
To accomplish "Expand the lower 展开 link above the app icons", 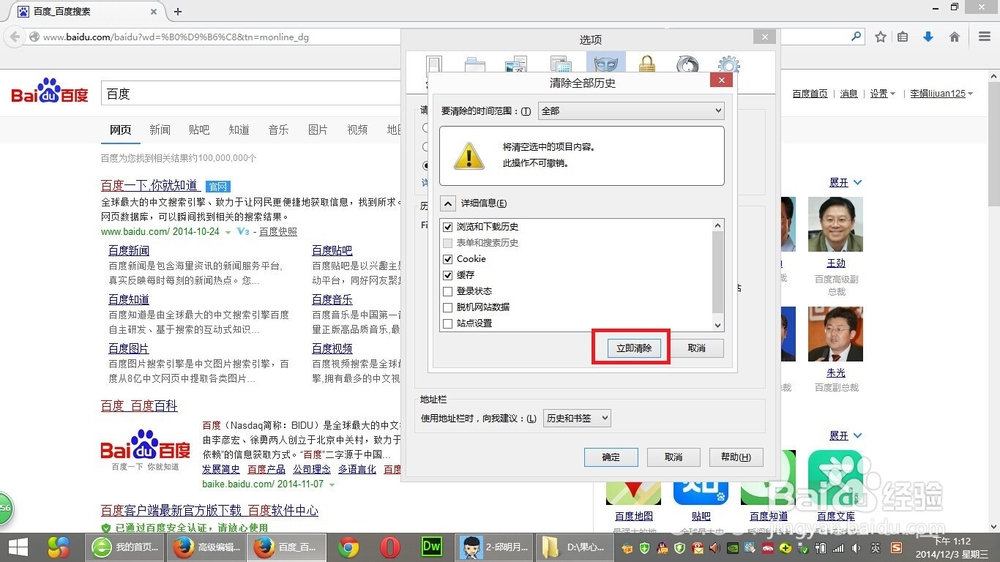I will [x=845, y=436].
